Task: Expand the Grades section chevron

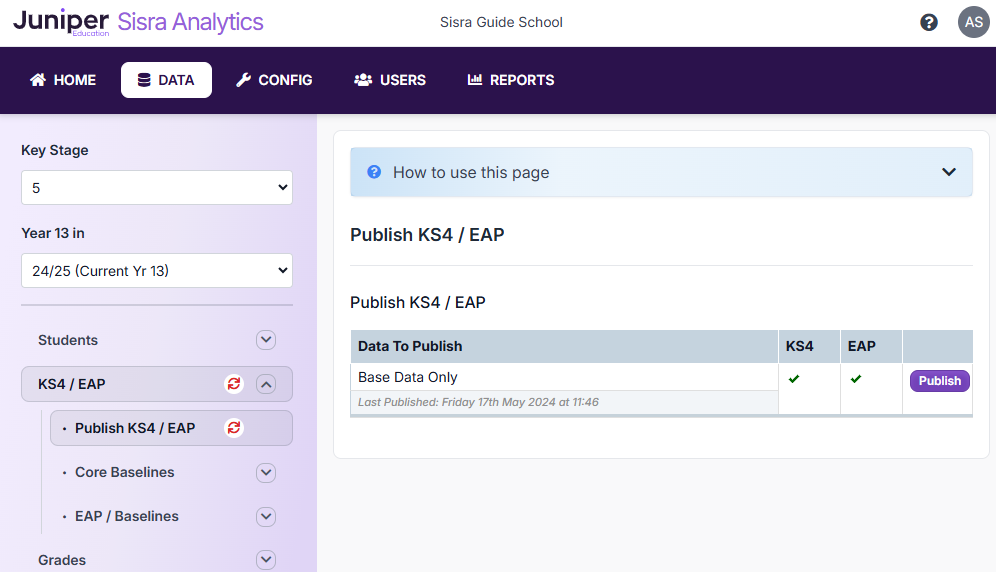Action: pos(266,560)
